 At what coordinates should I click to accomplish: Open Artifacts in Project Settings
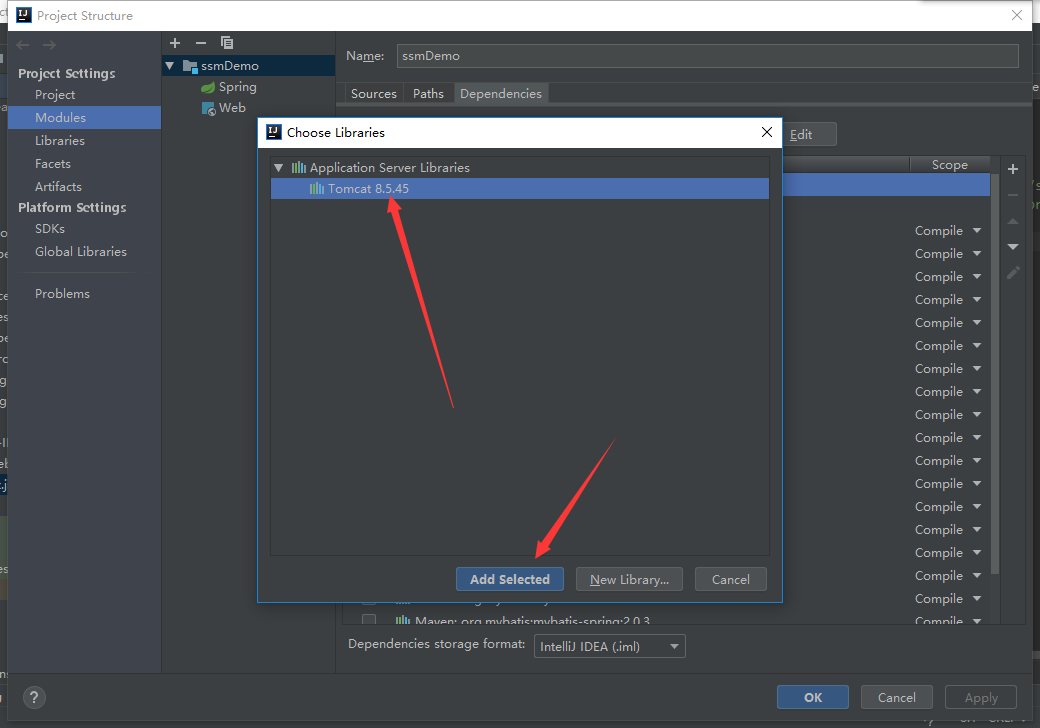(x=58, y=187)
